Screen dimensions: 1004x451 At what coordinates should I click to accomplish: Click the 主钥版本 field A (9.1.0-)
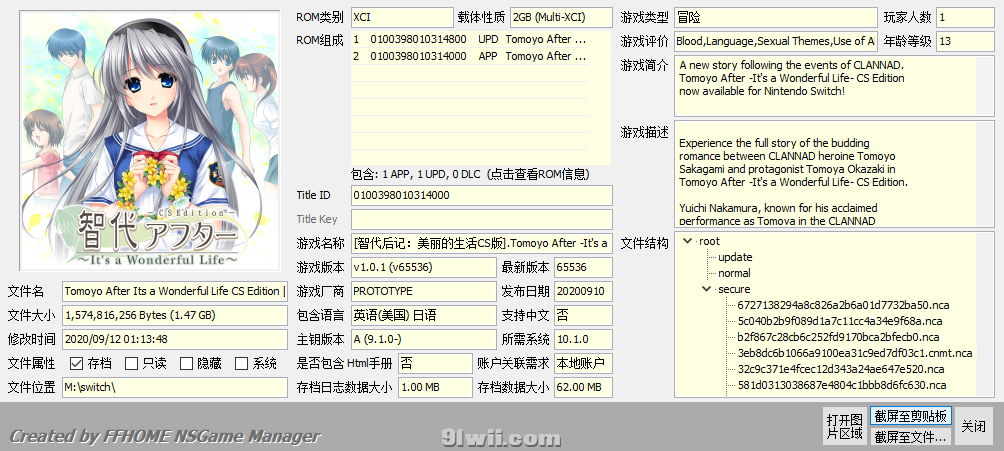423,340
